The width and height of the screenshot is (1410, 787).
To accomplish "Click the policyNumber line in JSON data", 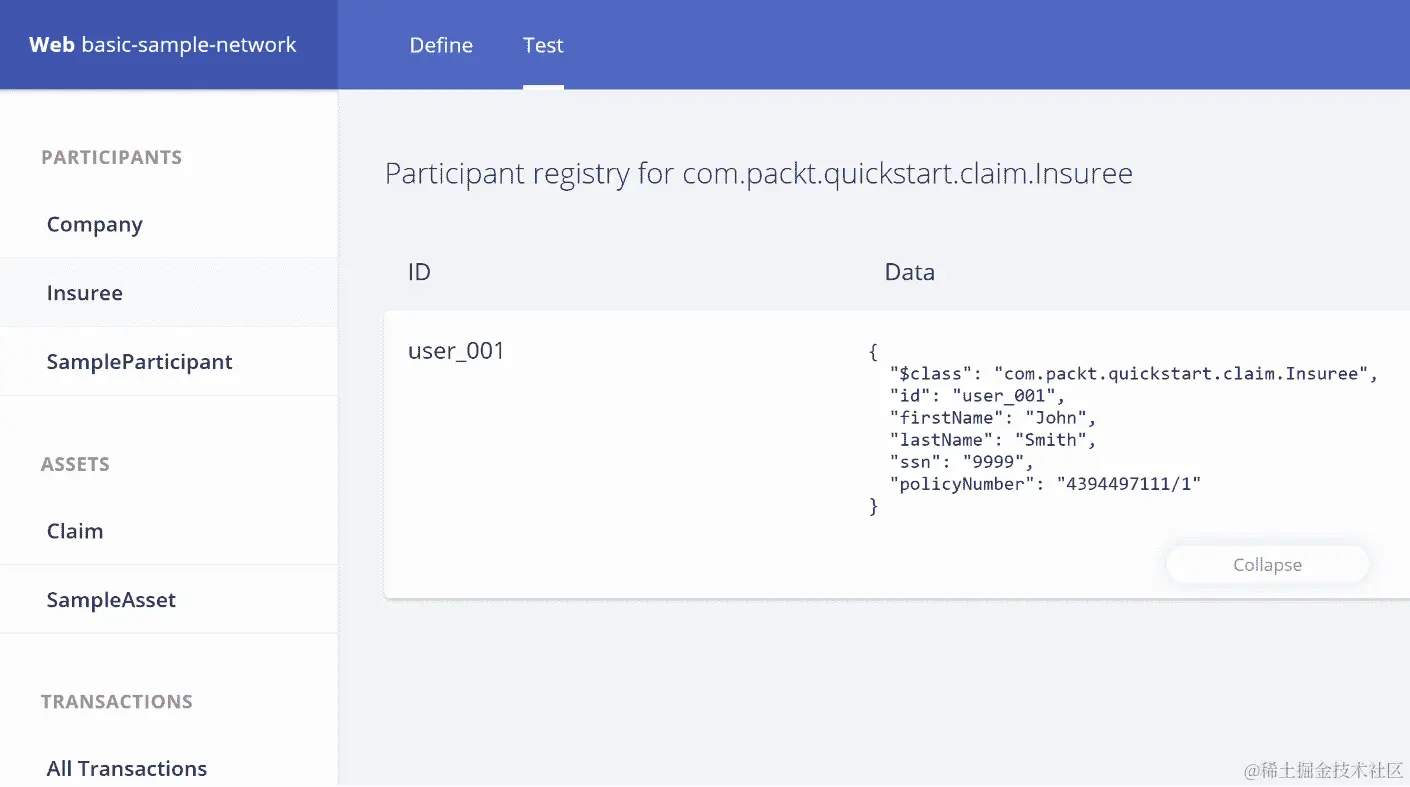I will 1045,484.
